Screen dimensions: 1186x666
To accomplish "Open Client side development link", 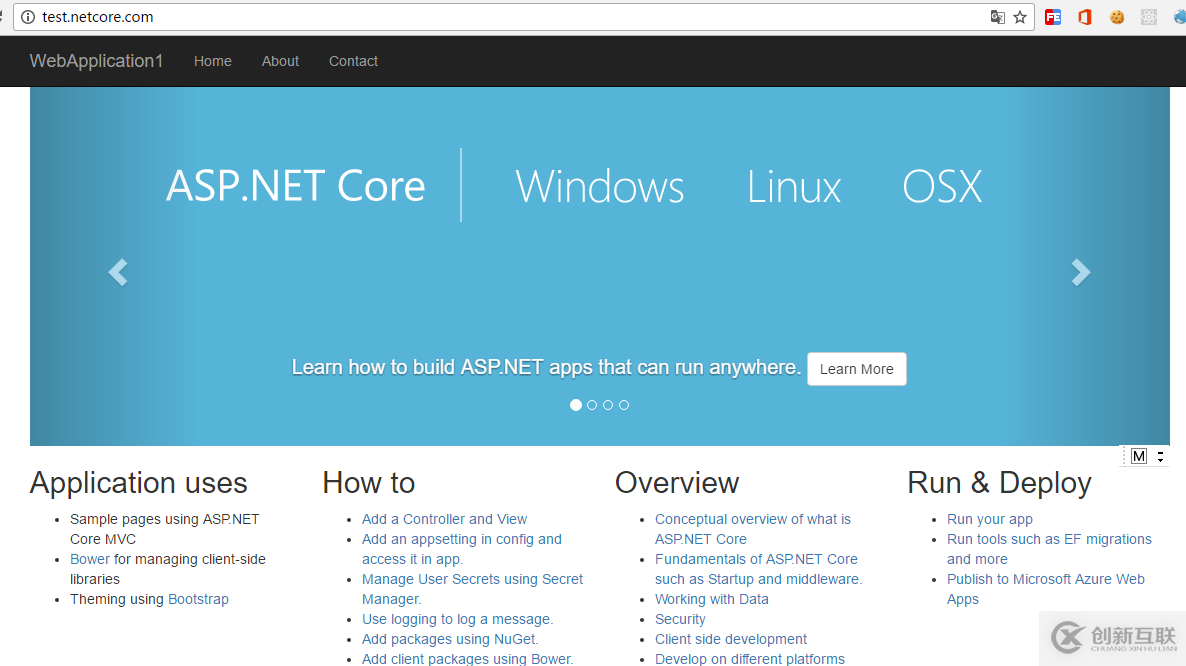I will [731, 639].
